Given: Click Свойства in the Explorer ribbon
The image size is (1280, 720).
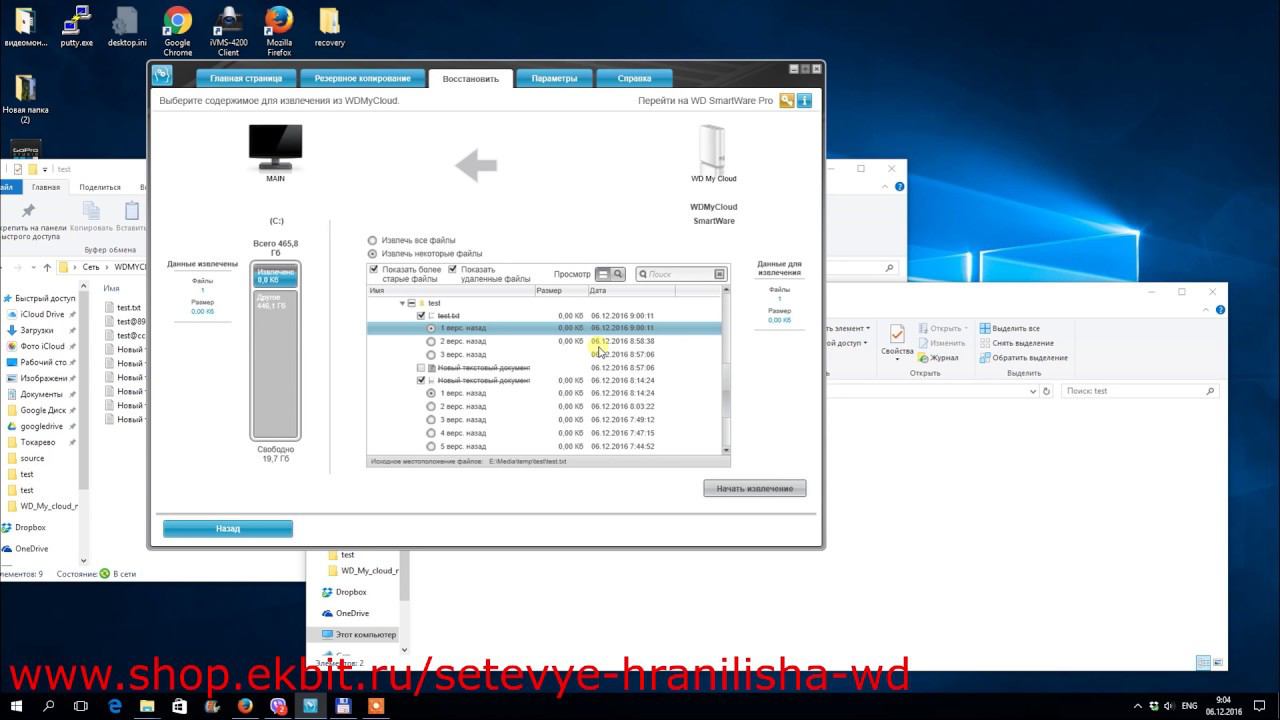Looking at the screenshot, I should pos(897,340).
